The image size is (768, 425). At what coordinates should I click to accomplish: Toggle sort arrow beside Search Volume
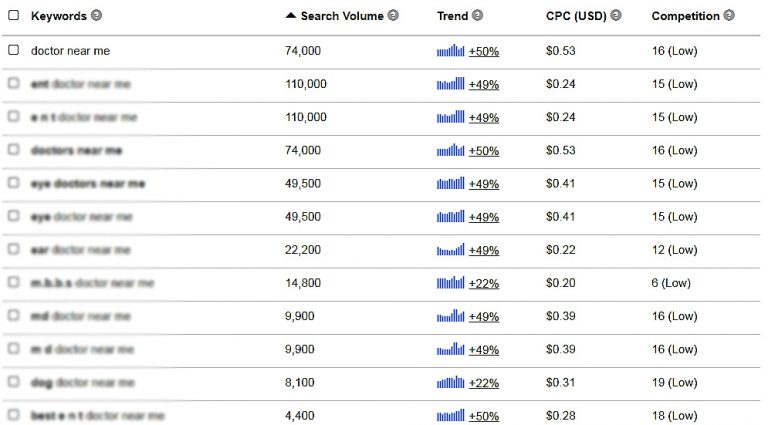point(290,15)
